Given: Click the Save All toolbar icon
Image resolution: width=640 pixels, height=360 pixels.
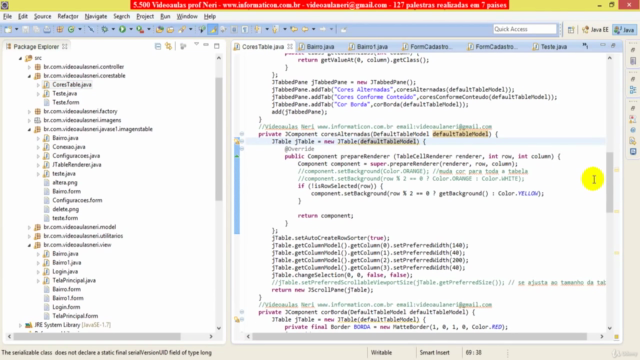Looking at the screenshot, I should 36,29.
